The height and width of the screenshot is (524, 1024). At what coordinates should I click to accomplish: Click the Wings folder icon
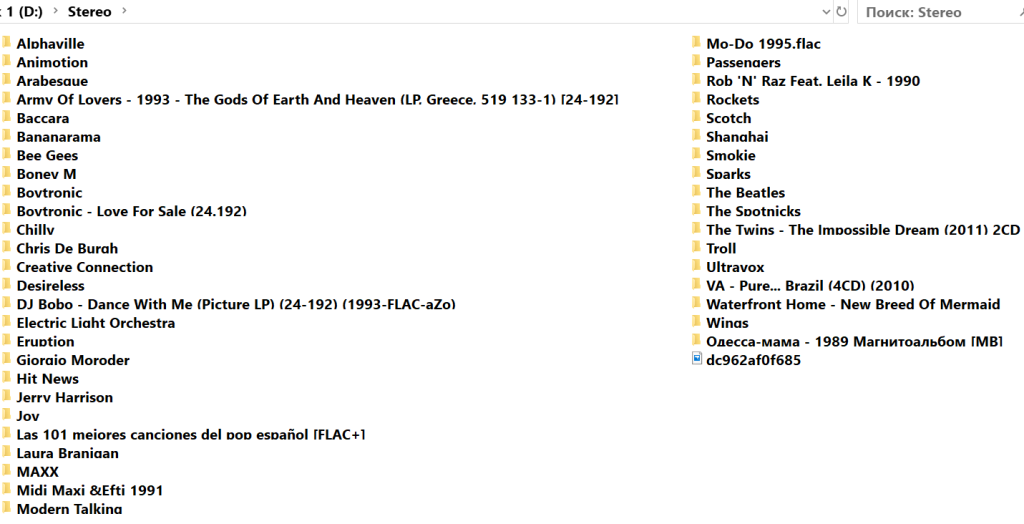tap(696, 322)
